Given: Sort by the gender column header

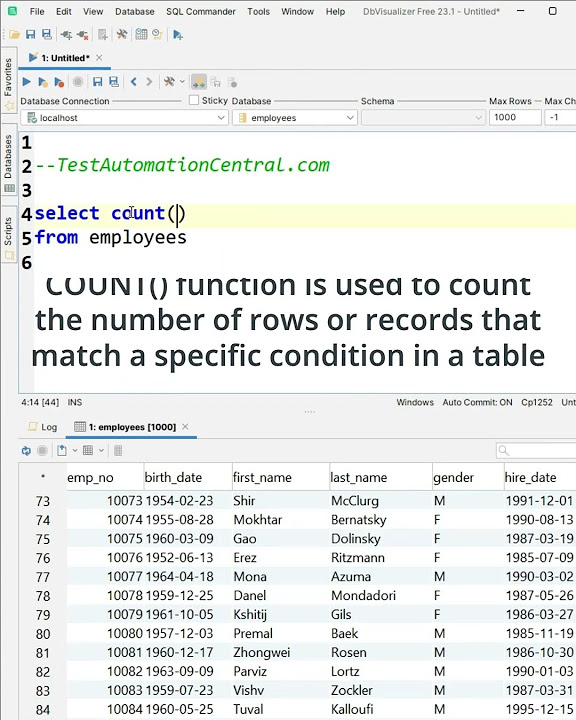Looking at the screenshot, I should [468, 478].
